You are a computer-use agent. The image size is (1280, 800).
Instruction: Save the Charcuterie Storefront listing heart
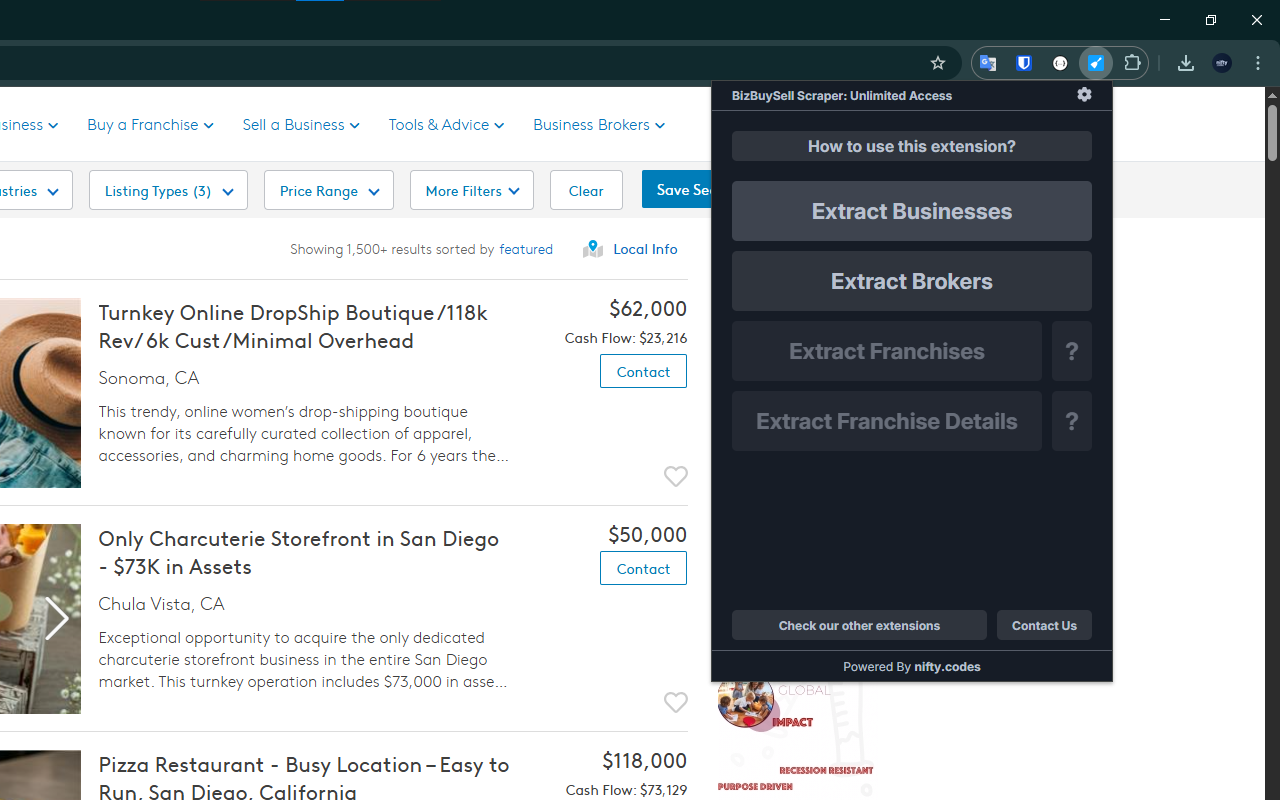[676, 702]
